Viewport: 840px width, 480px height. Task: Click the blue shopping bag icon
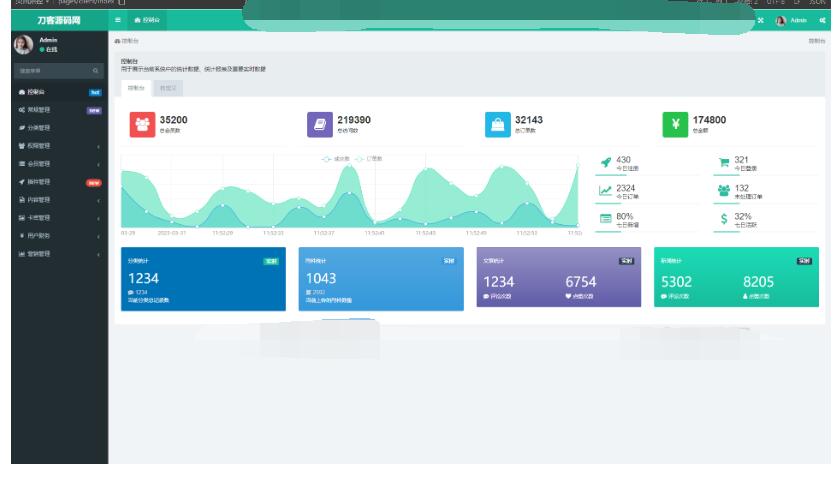click(498, 123)
